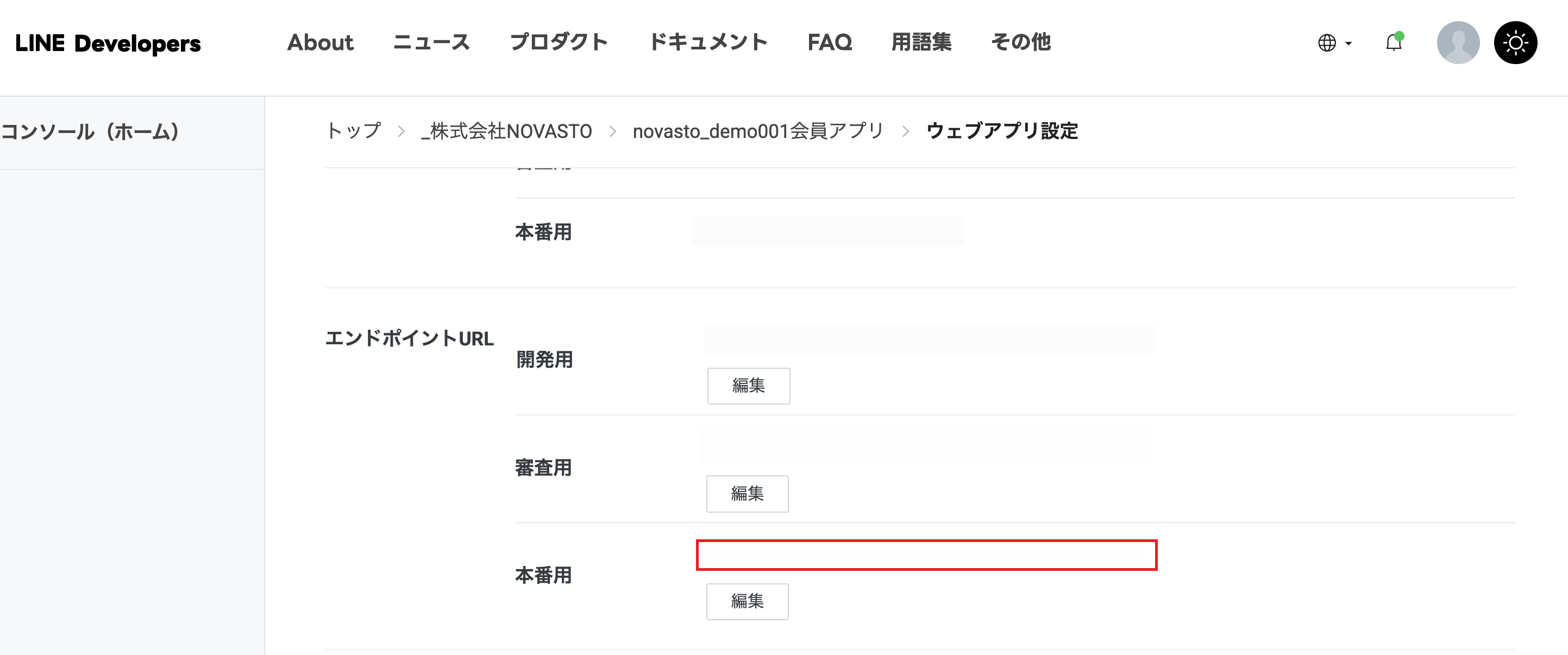This screenshot has height=655, width=1568.
Task: Click the notification bell icon
Action: point(1393,42)
